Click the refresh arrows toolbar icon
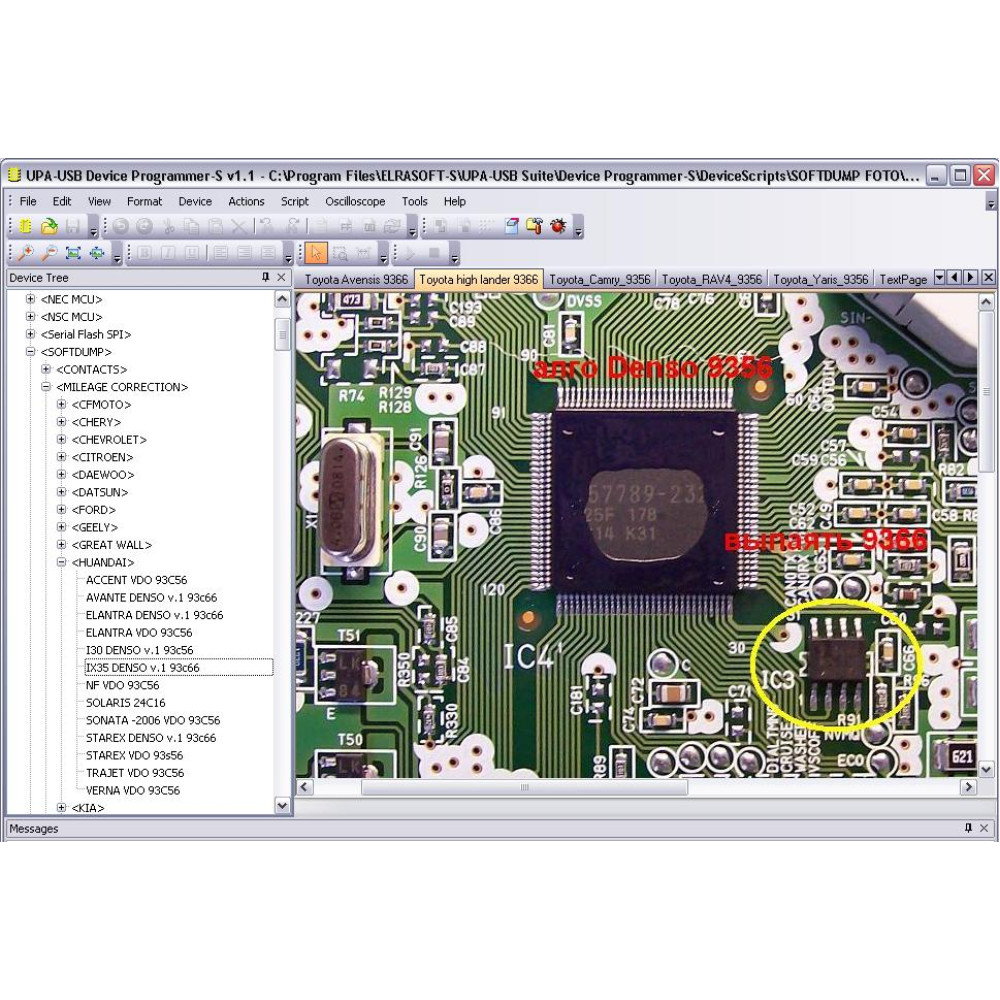This screenshot has width=1000, height=1000. click(x=392, y=226)
